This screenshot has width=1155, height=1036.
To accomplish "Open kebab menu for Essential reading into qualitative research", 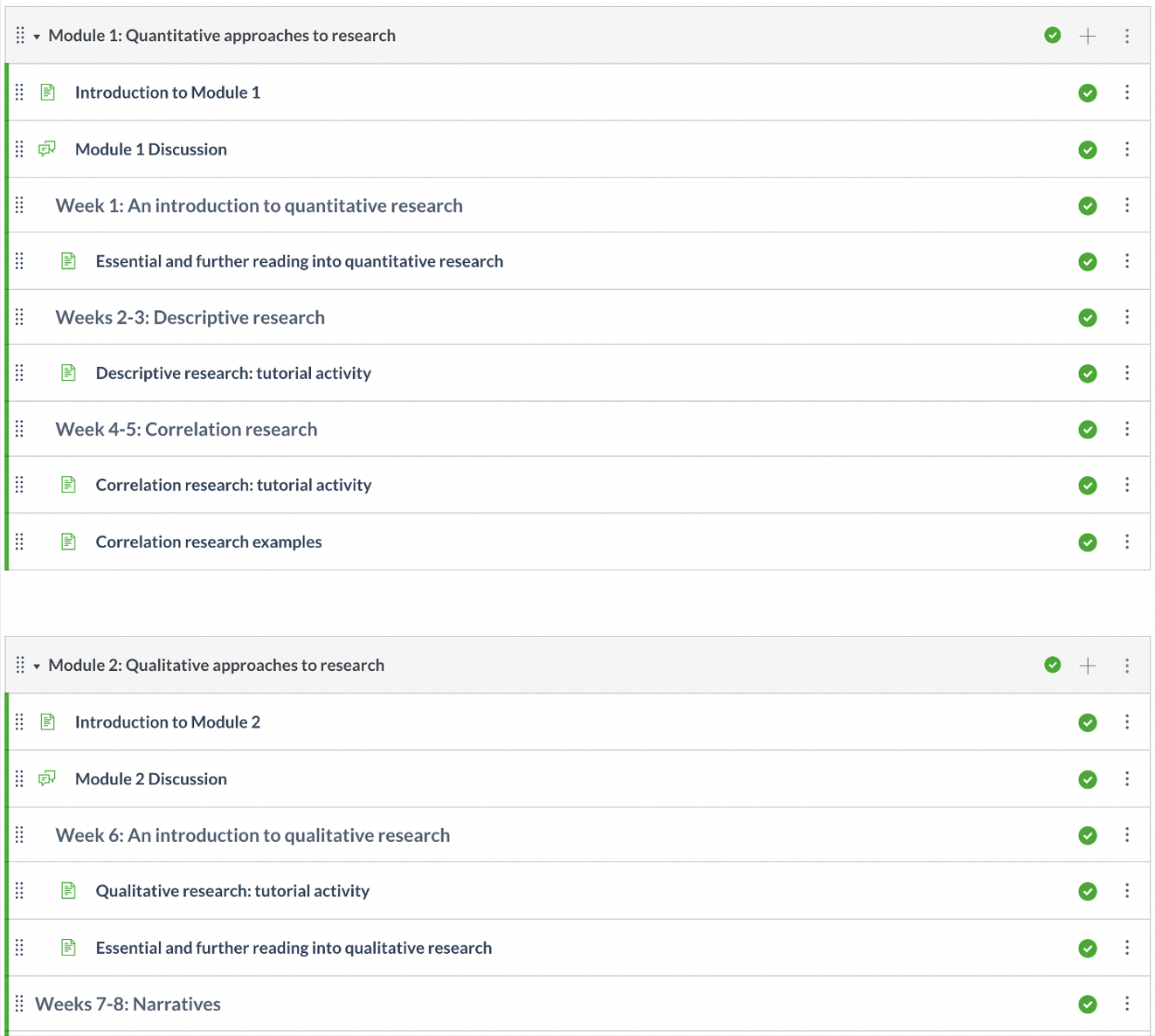I will point(1127,948).
